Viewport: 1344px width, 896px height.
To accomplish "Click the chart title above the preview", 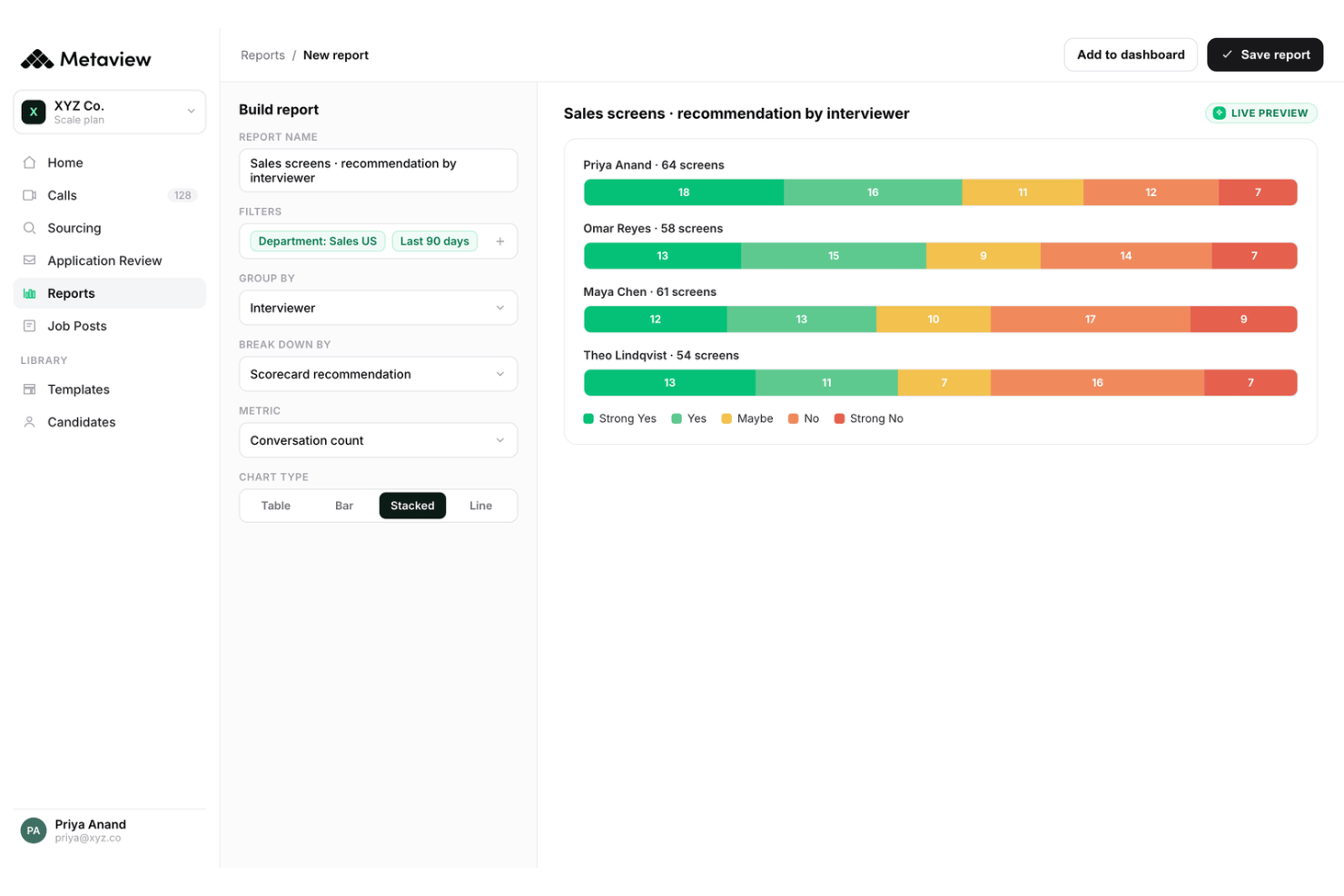I will tap(736, 113).
